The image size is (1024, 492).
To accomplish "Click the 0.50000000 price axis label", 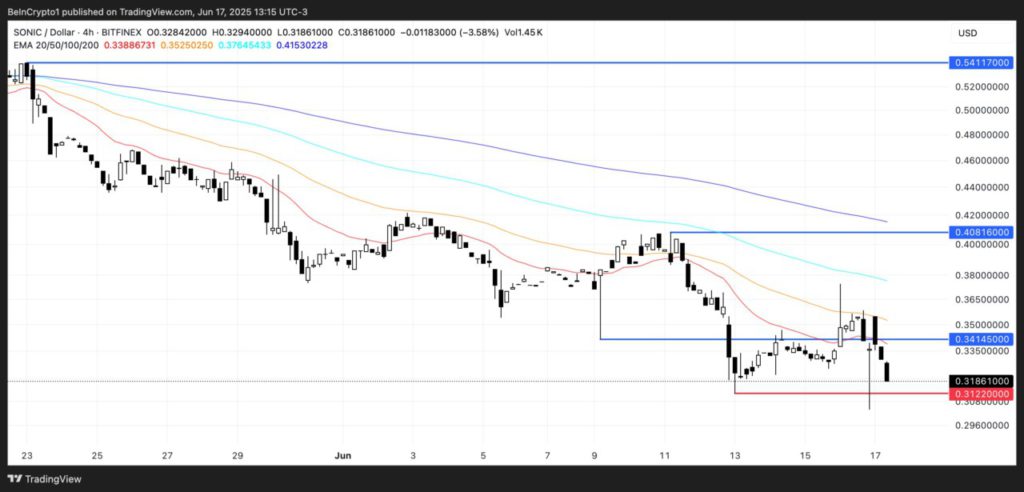I will (983, 110).
